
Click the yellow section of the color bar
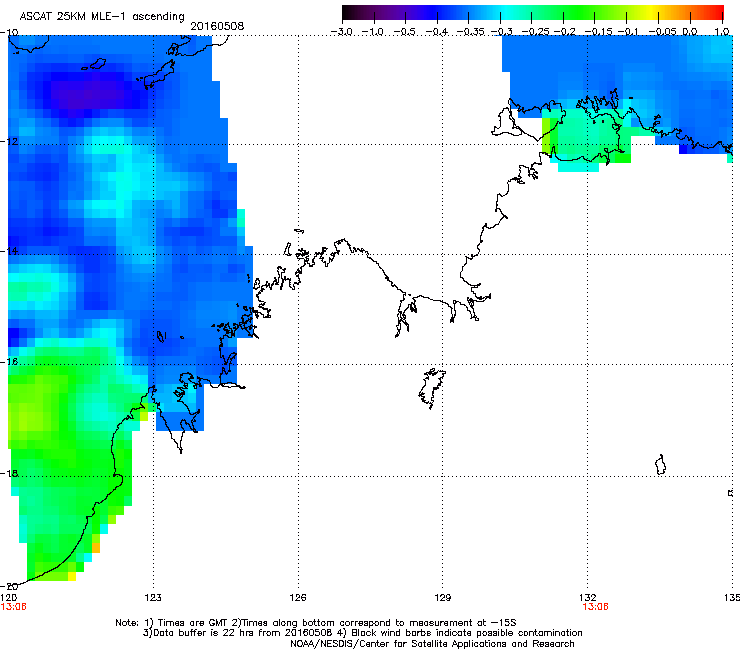click(654, 12)
